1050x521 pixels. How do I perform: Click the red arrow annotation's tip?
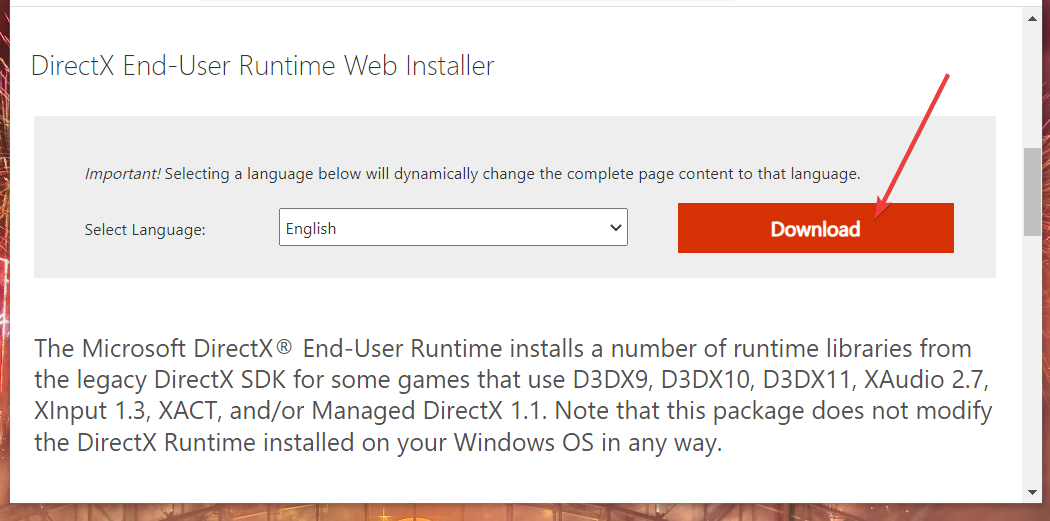pos(877,217)
